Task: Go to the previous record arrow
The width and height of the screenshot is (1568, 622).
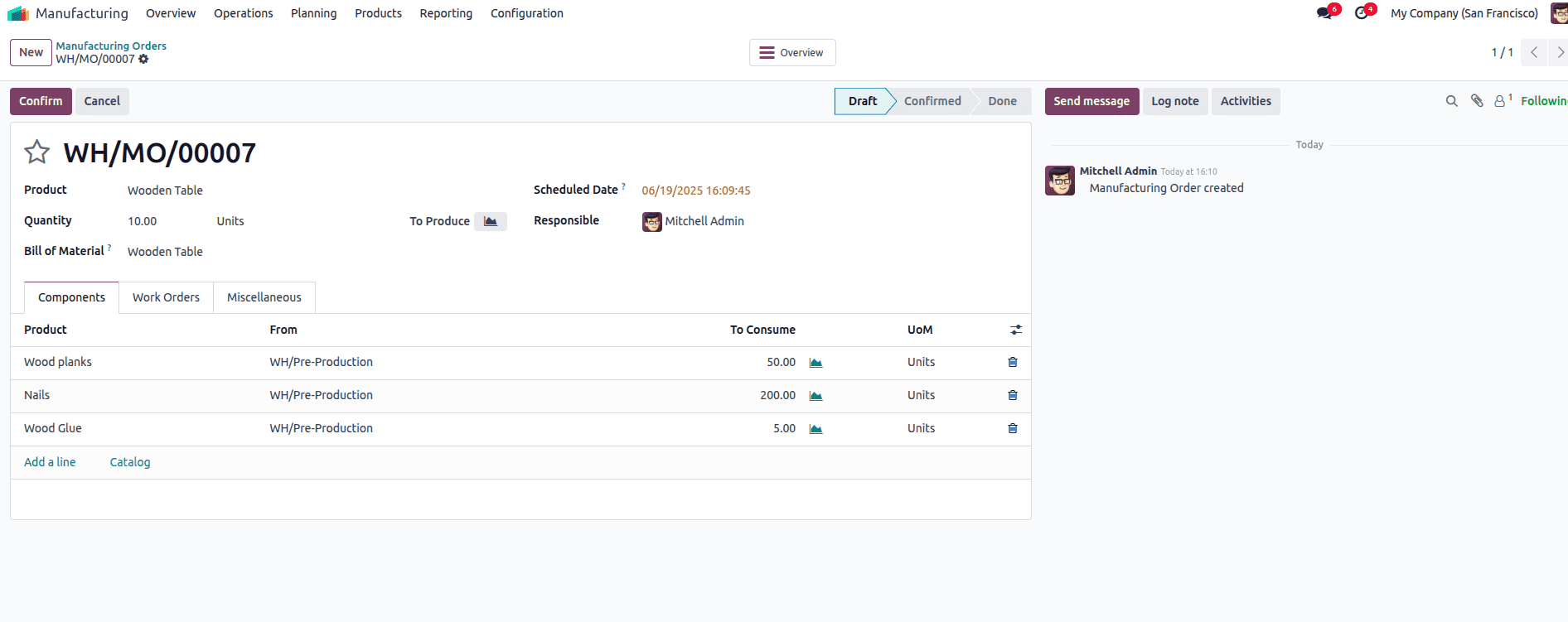Action: 1534,52
